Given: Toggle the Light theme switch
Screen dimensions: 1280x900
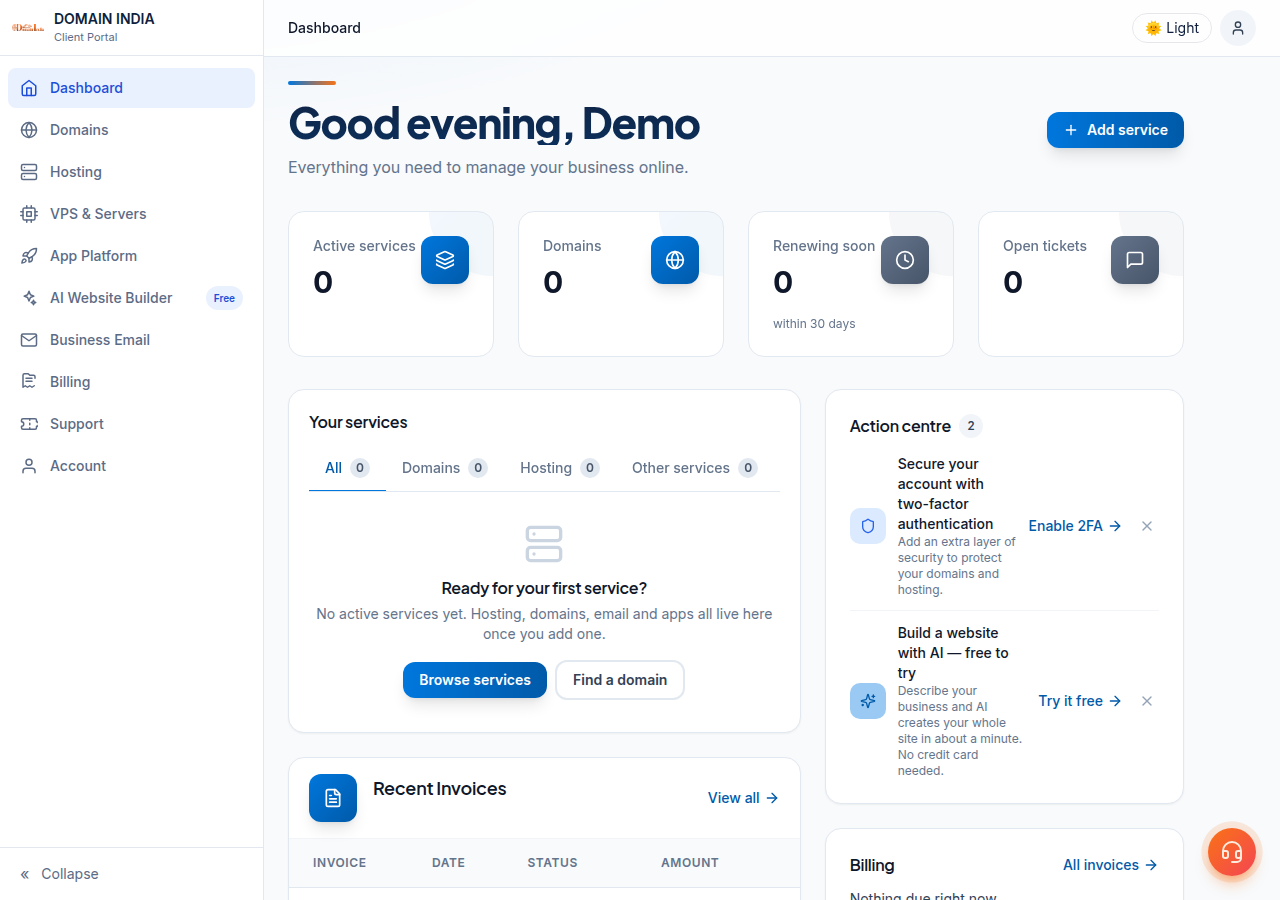Looking at the screenshot, I should click(x=1172, y=28).
